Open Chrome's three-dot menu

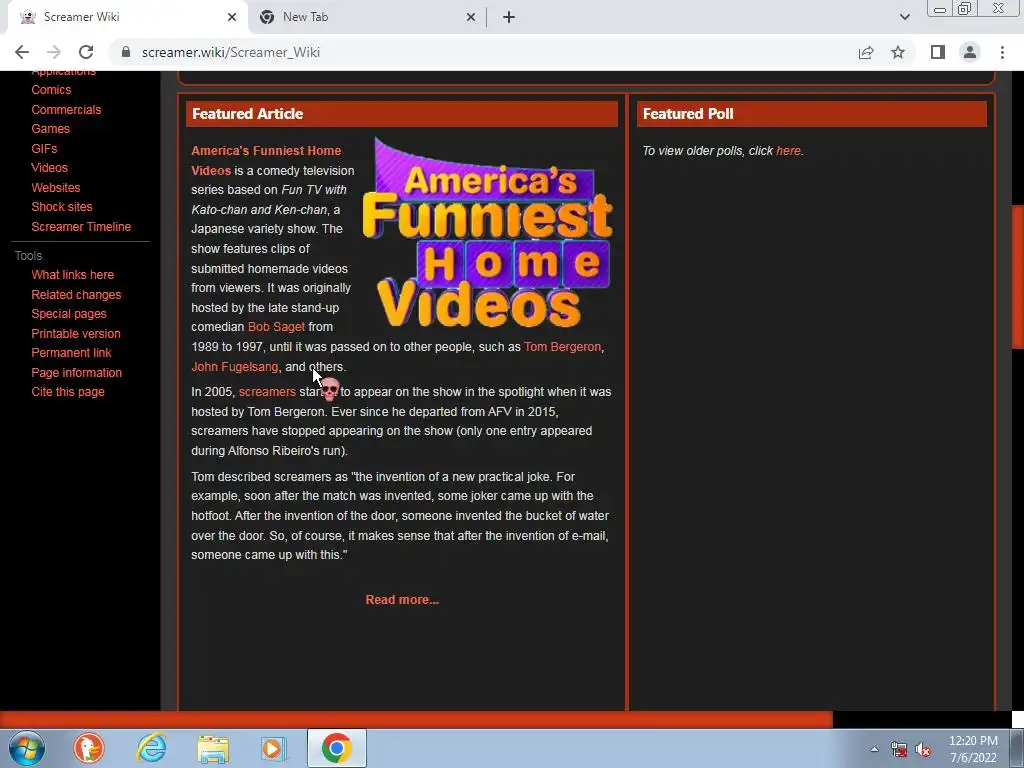(x=1002, y=52)
